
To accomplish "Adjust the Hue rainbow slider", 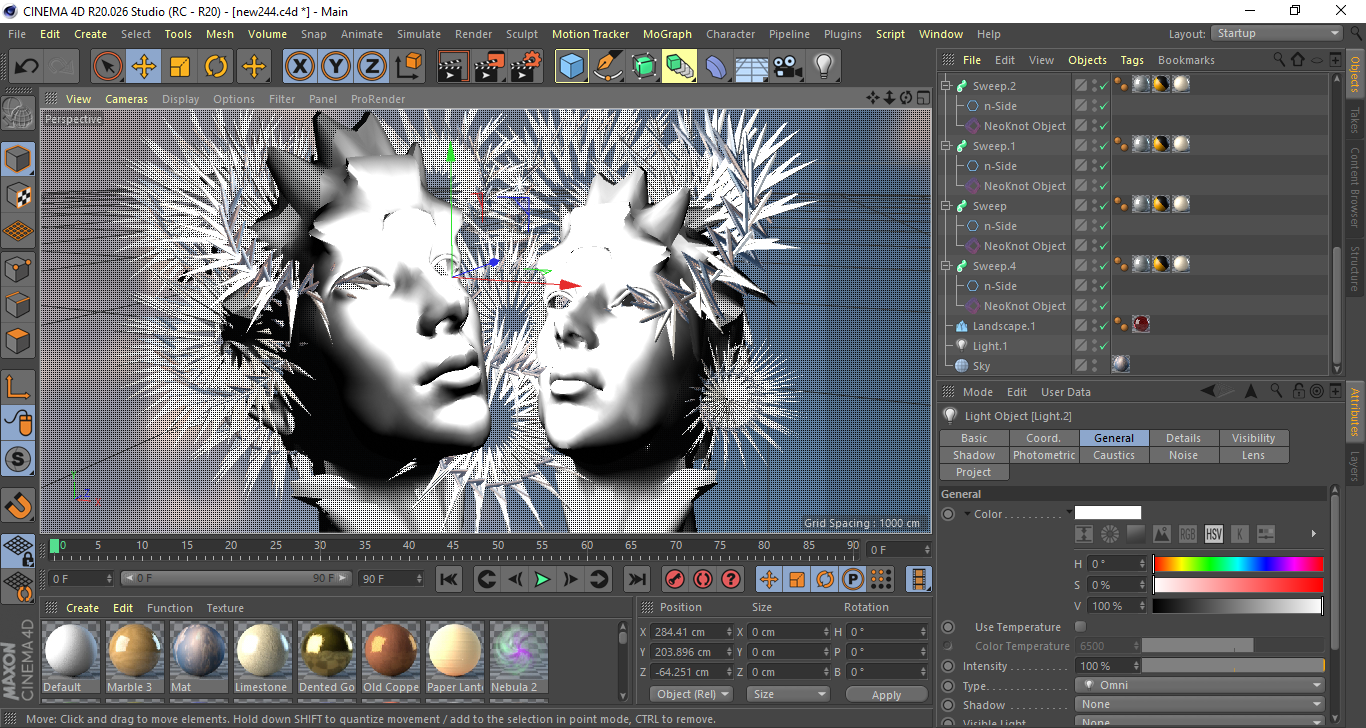I will [1239, 564].
